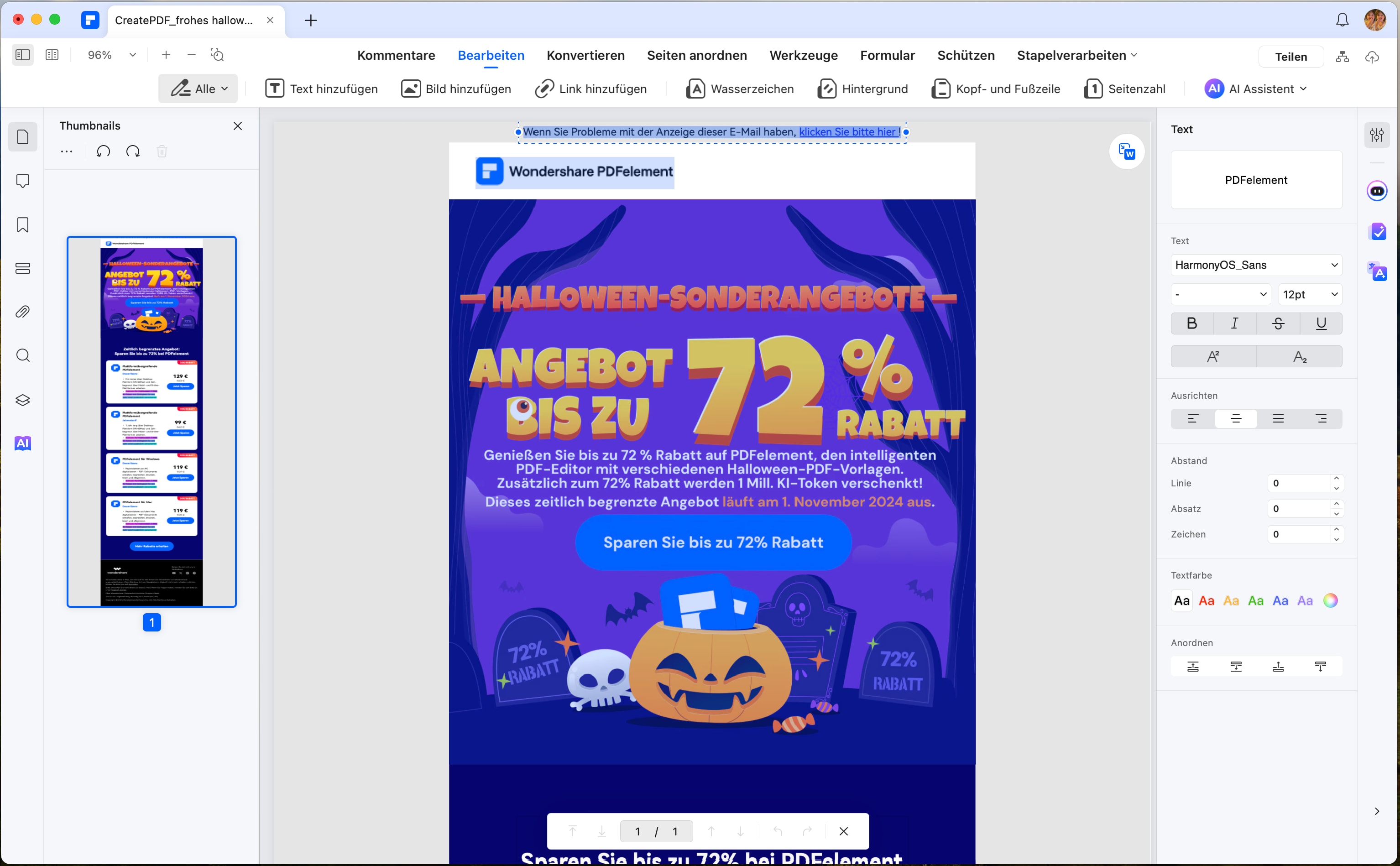Zoom in with the plus icon

tap(166, 55)
